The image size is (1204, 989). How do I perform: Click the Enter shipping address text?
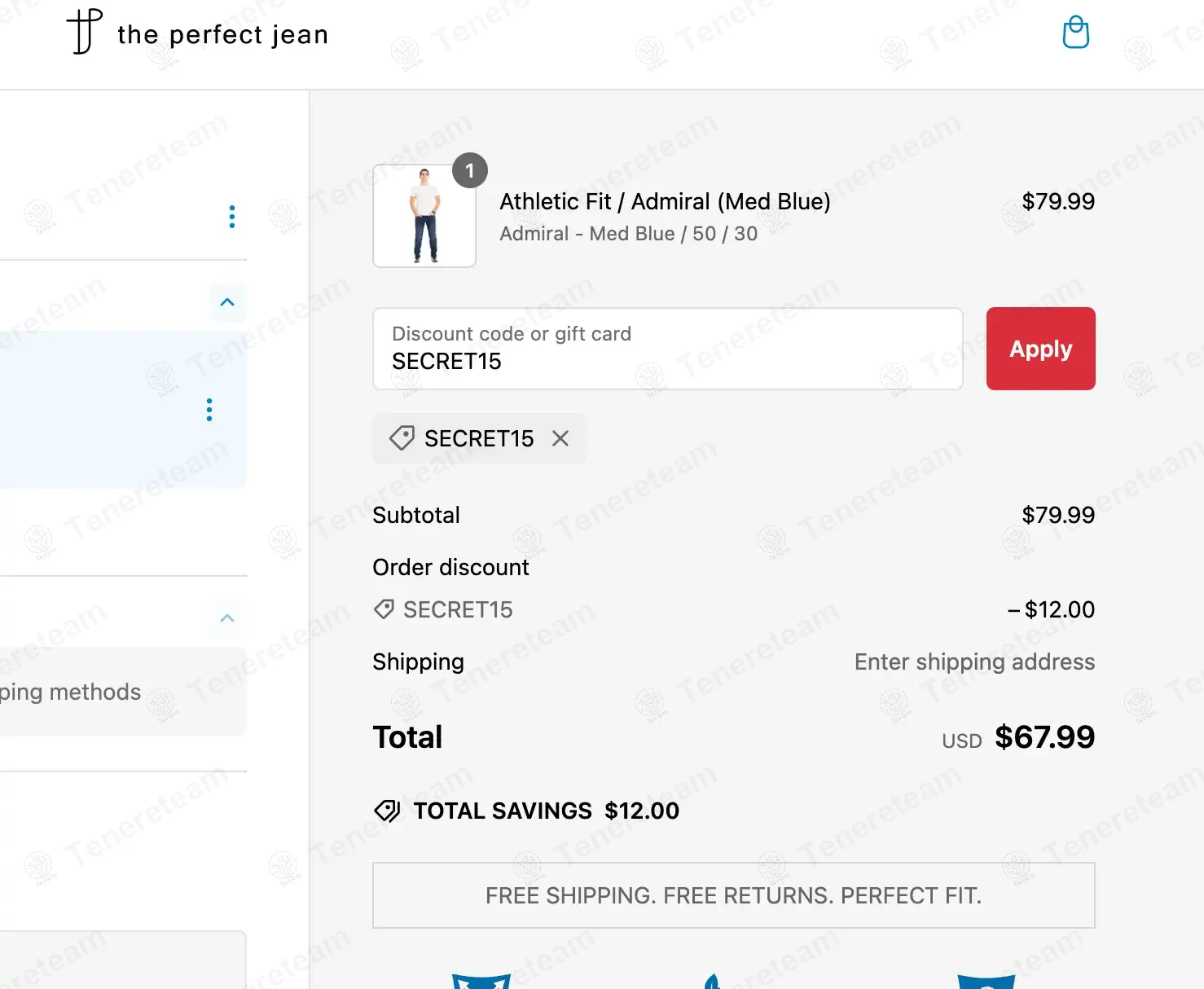[974, 662]
